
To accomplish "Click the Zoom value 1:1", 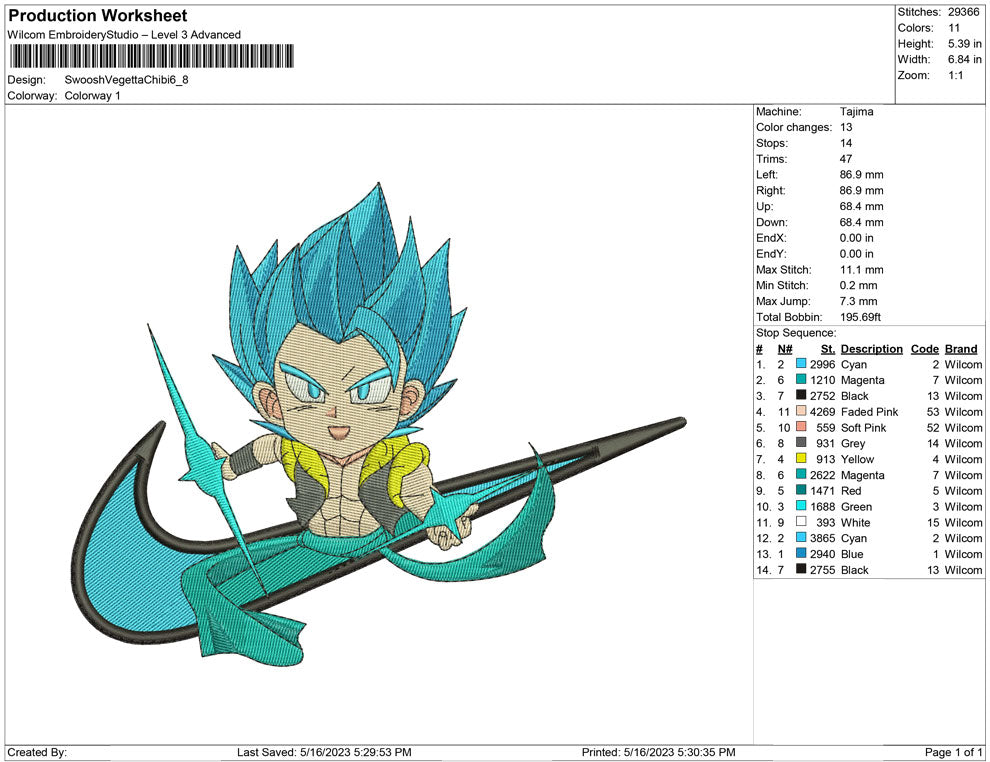I will coord(955,75).
